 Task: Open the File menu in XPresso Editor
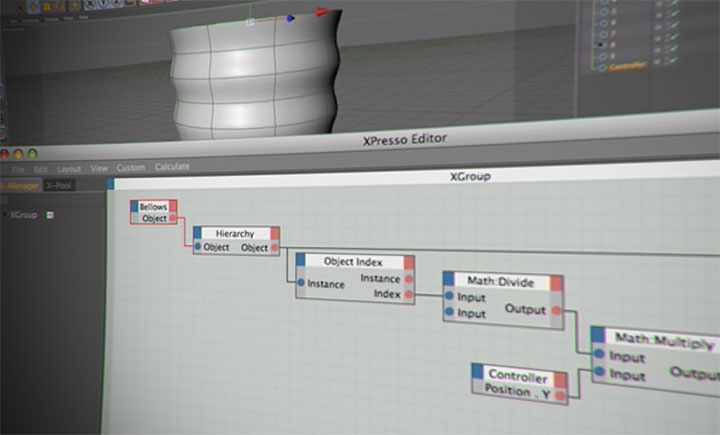click(18, 170)
